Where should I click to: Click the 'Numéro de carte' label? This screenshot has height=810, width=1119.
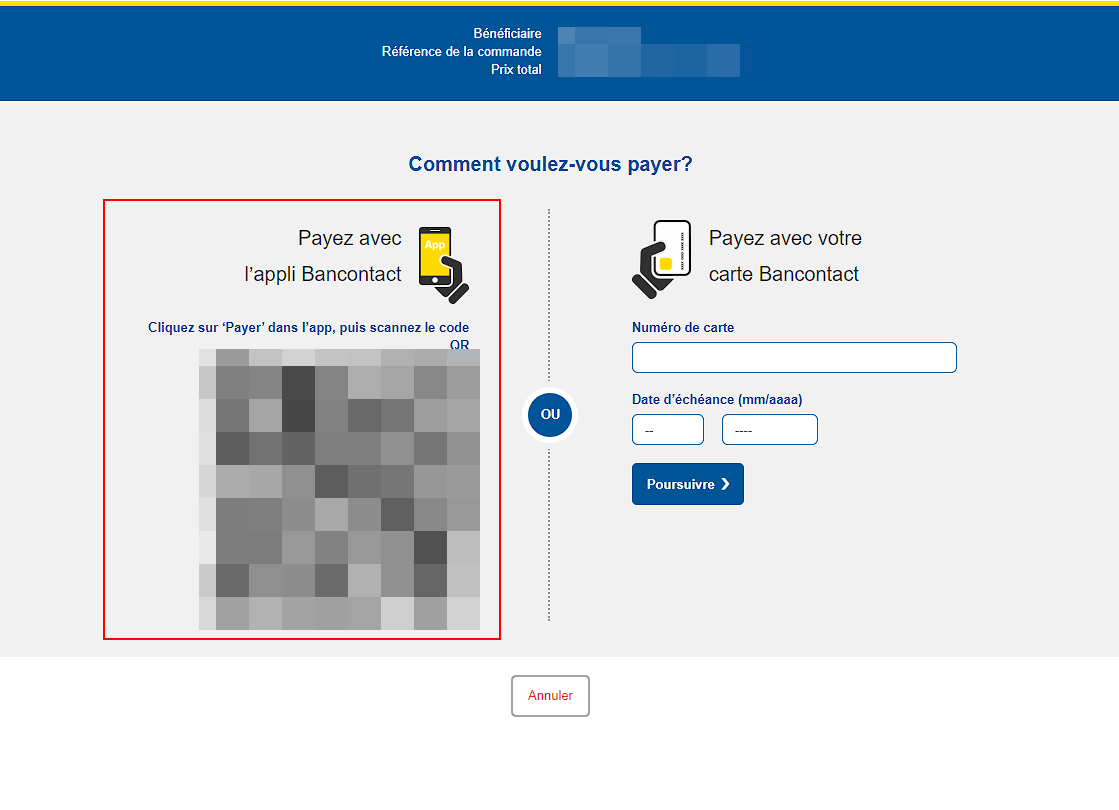point(683,328)
